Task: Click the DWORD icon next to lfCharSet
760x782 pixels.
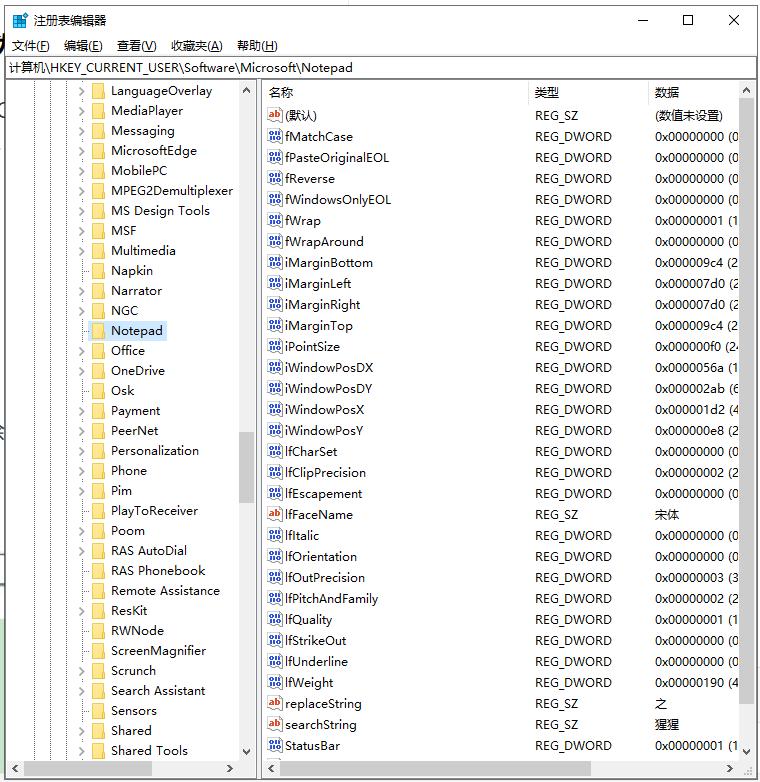Action: pyautogui.click(x=275, y=451)
